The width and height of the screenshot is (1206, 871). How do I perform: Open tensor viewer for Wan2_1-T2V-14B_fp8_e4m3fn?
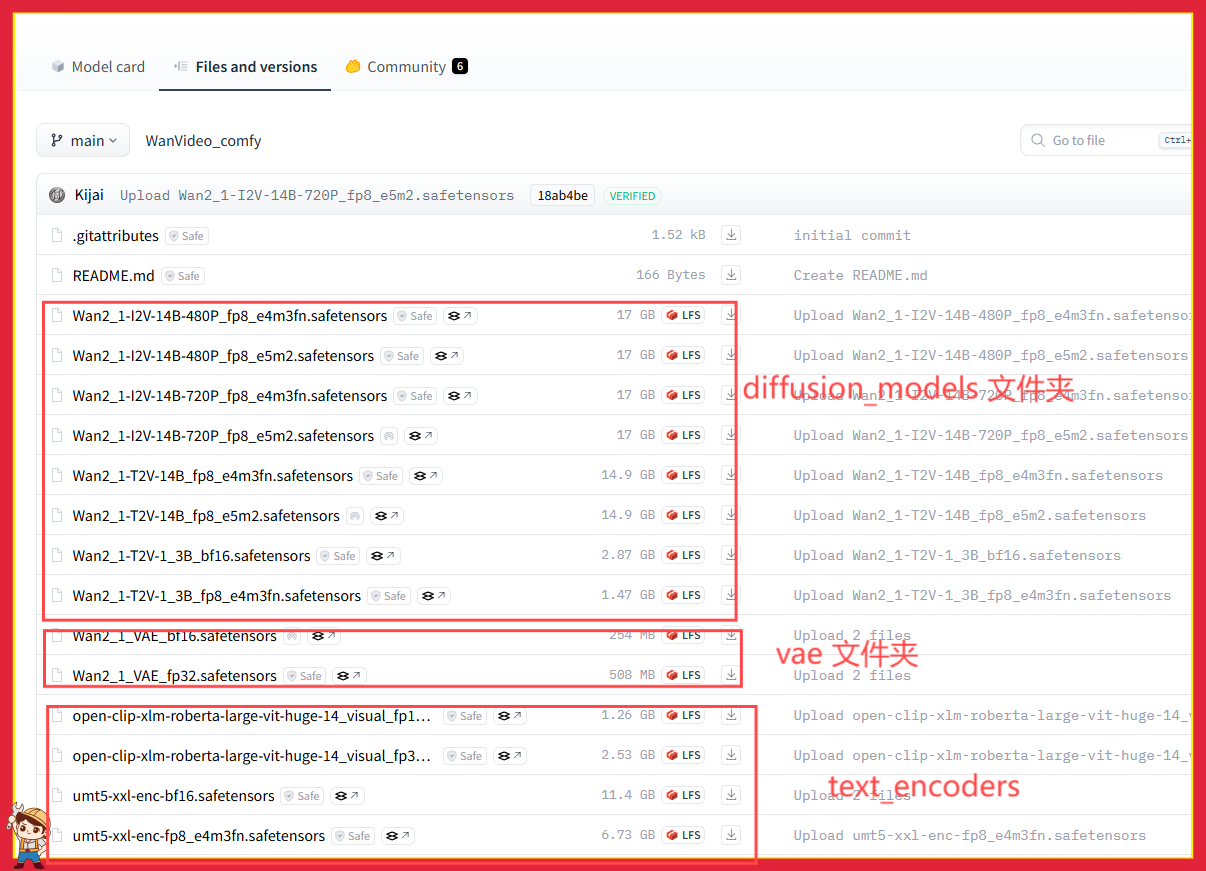(426, 476)
